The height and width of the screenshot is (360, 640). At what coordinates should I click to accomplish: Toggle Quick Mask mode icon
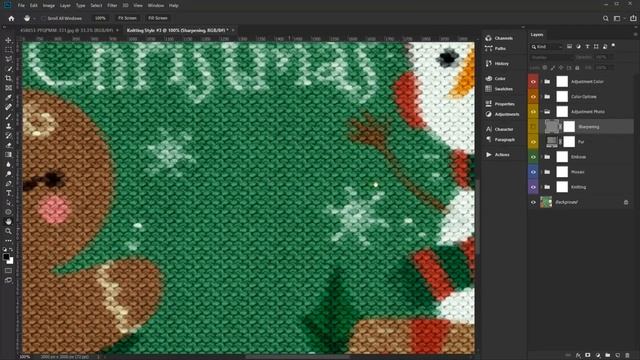[8, 271]
